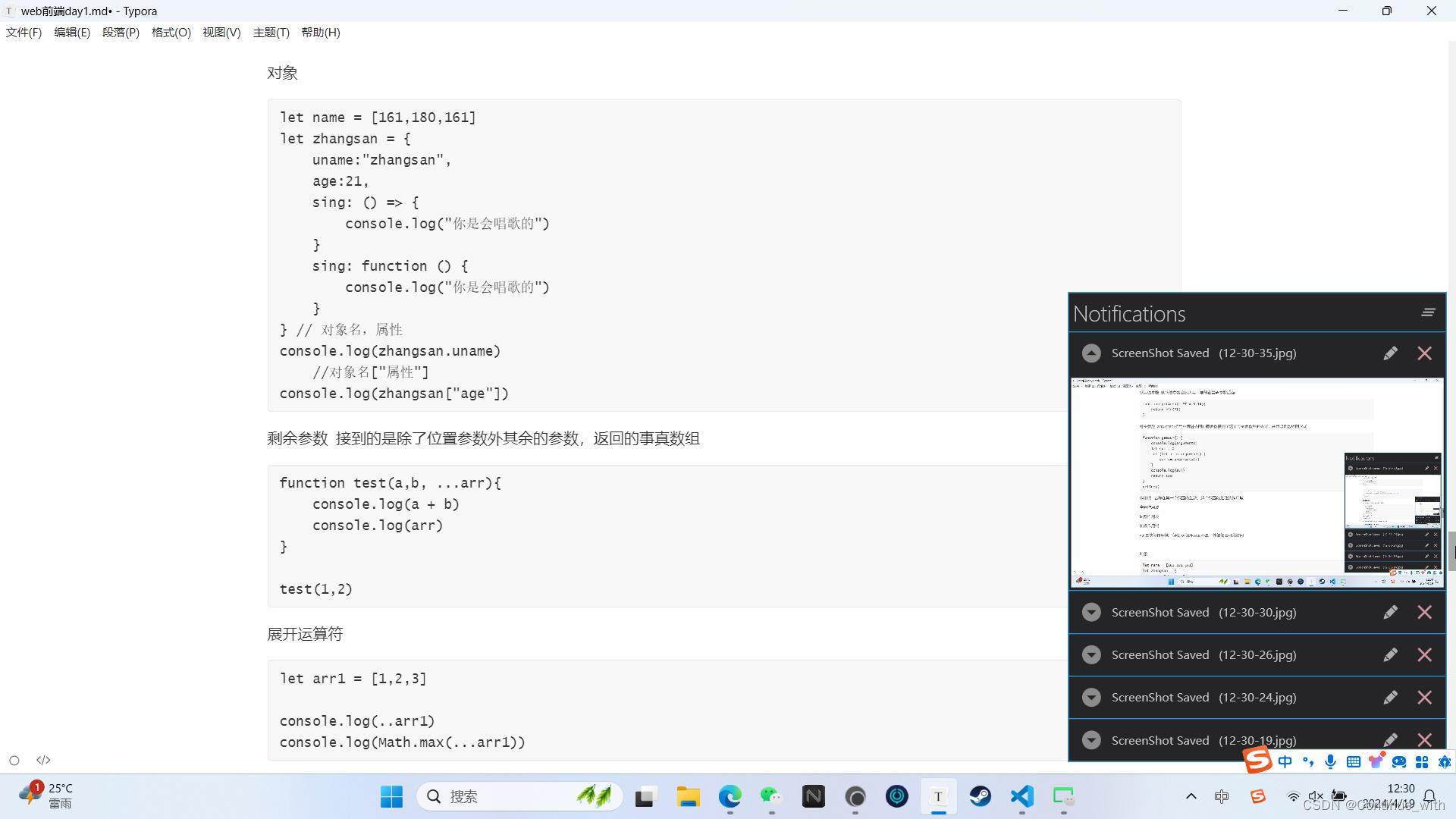Open the Notifications panel menu icon
The width and height of the screenshot is (1456, 819).
click(x=1428, y=312)
